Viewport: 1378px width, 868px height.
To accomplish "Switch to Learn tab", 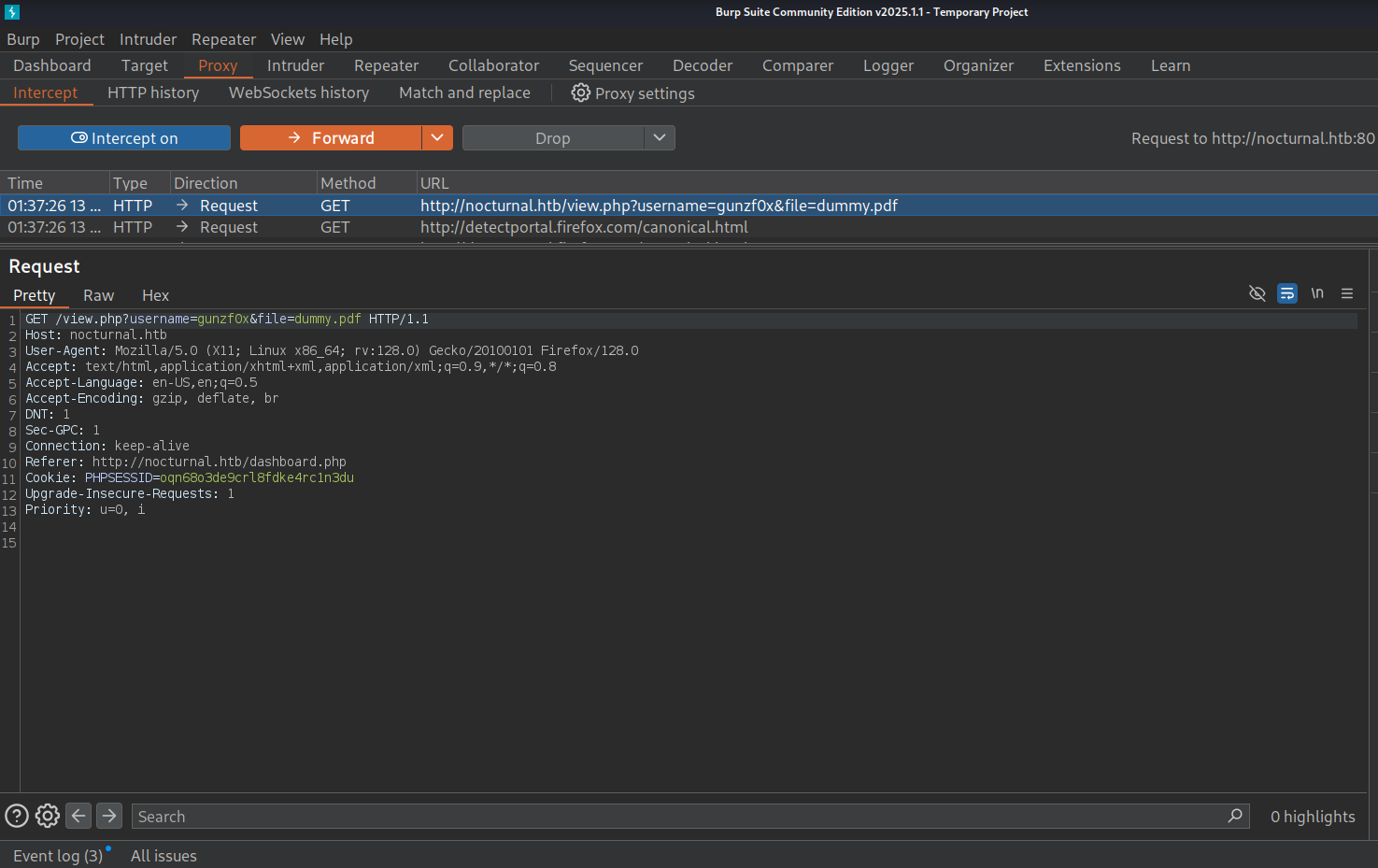I will pos(1171,65).
